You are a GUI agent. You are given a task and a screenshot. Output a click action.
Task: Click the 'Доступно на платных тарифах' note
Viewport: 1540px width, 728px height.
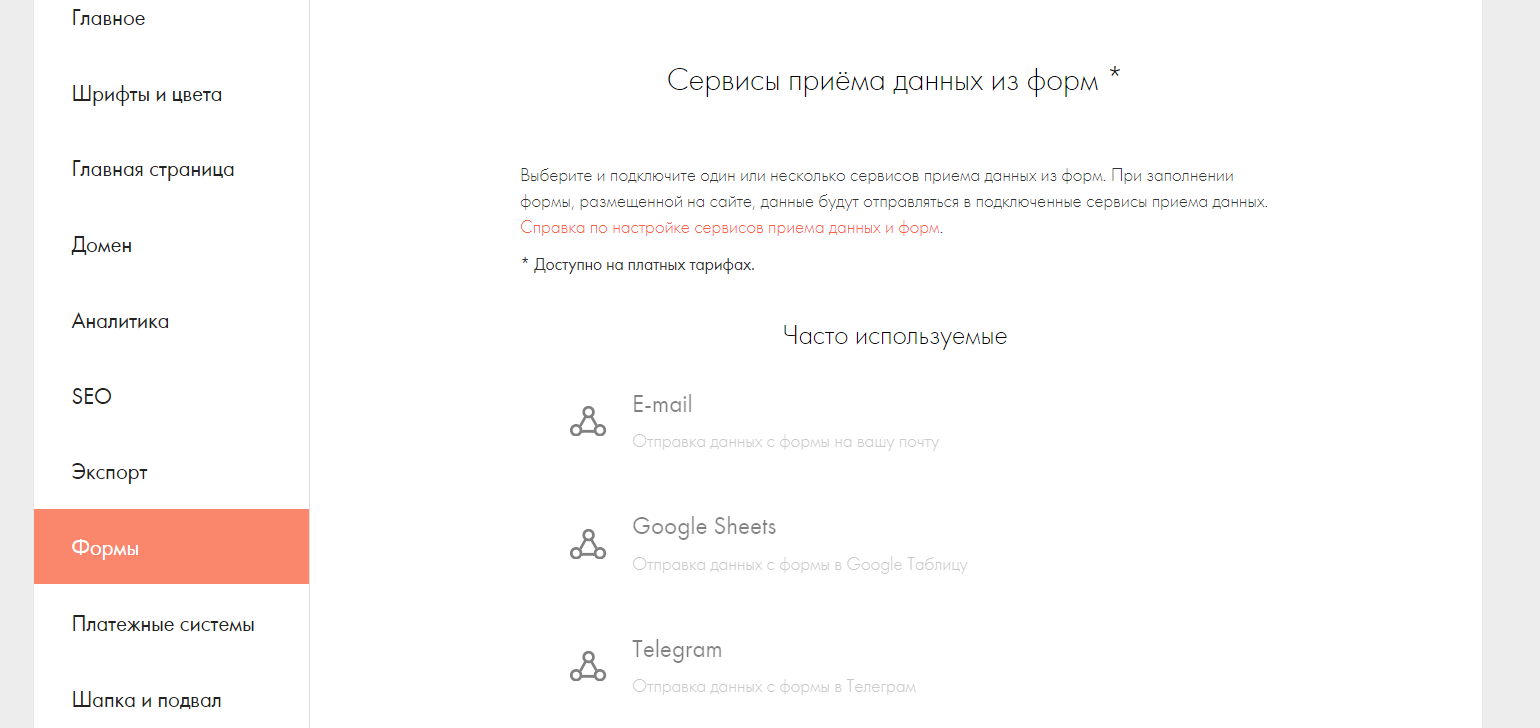[638, 265]
